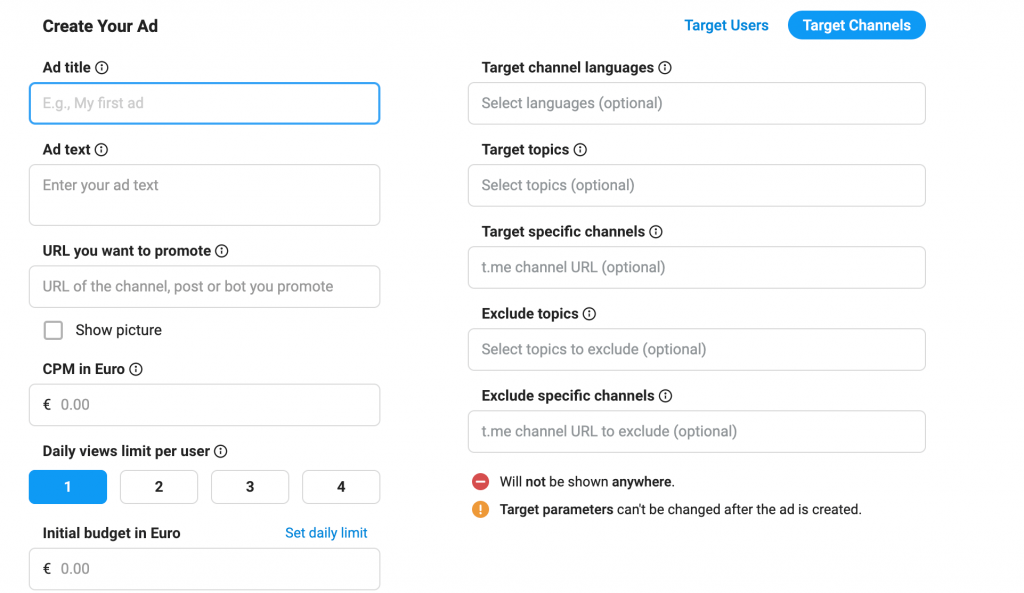This screenshot has height=593, width=1024.
Task: Expand the Select topics field
Action: 697,185
